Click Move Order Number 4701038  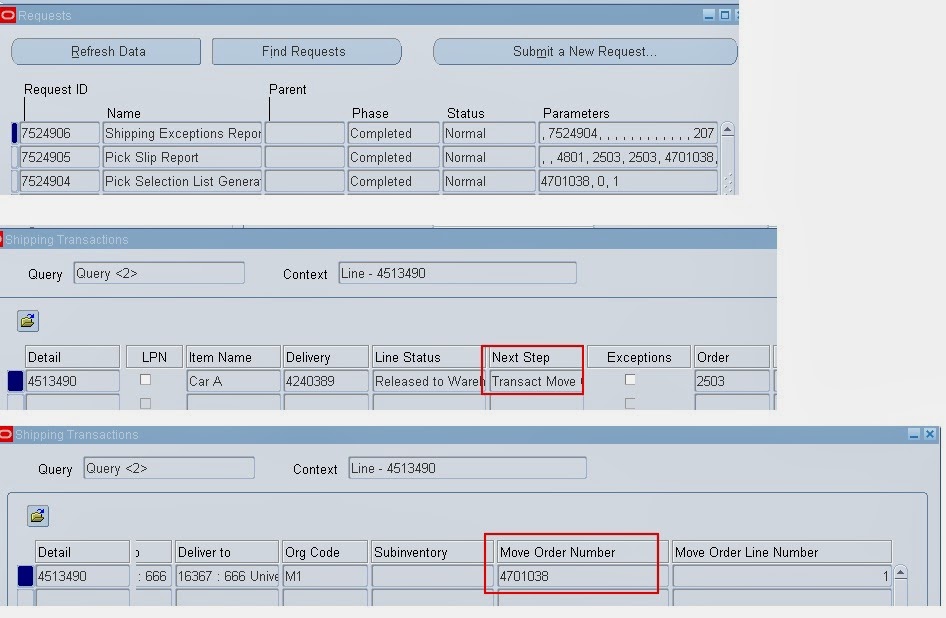click(x=583, y=576)
